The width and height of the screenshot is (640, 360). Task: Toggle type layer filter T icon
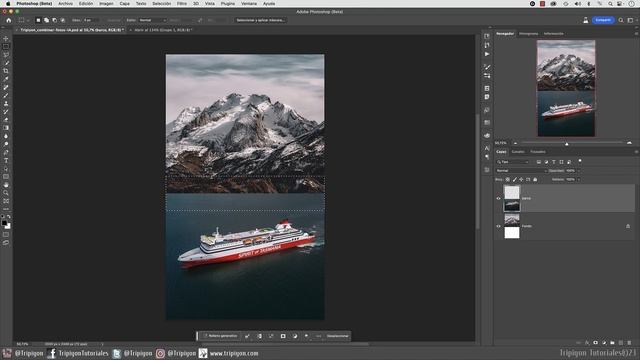point(554,162)
